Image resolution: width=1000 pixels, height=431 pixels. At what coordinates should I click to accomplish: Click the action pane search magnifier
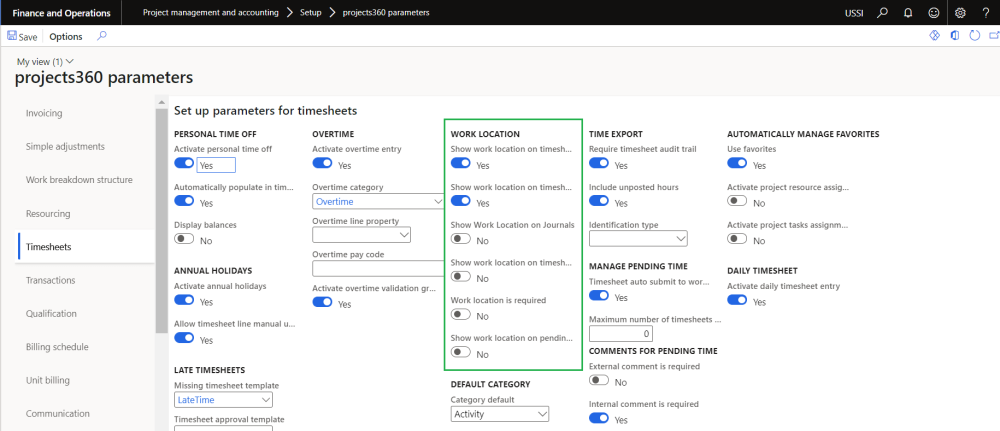click(101, 36)
